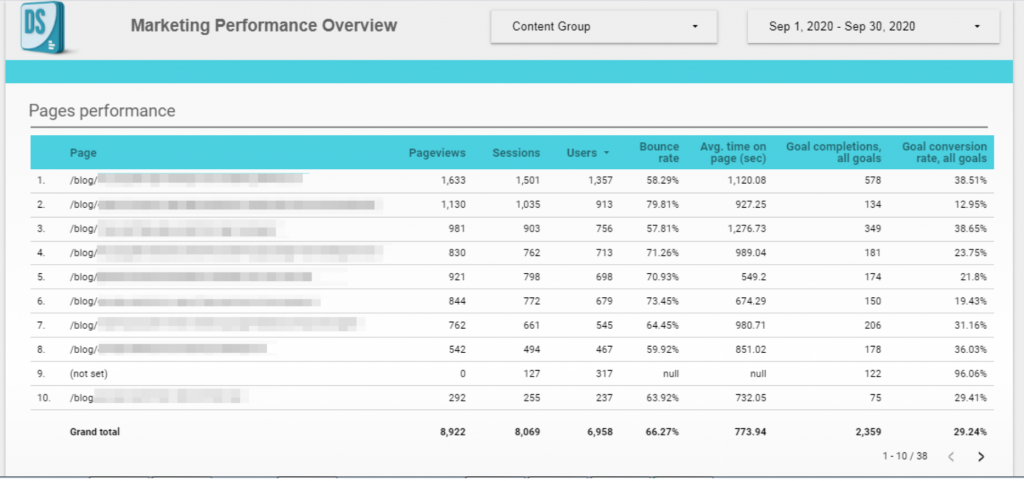The width and height of the screenshot is (1024, 481).
Task: Click row number 5 blog page link
Action: (190, 277)
